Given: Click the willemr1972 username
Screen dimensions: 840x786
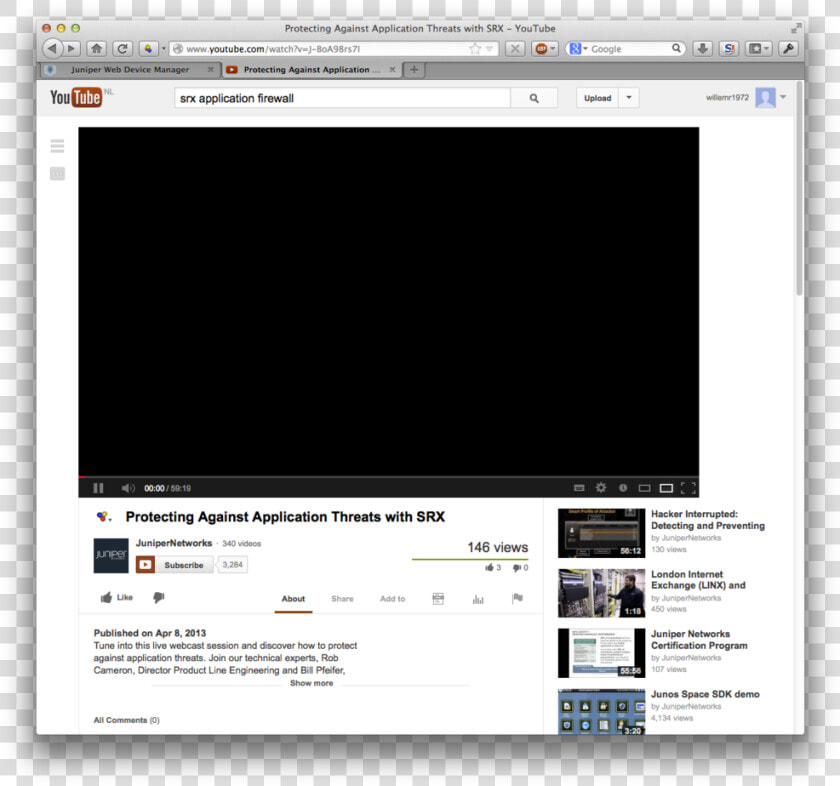Looking at the screenshot, I should point(727,98).
